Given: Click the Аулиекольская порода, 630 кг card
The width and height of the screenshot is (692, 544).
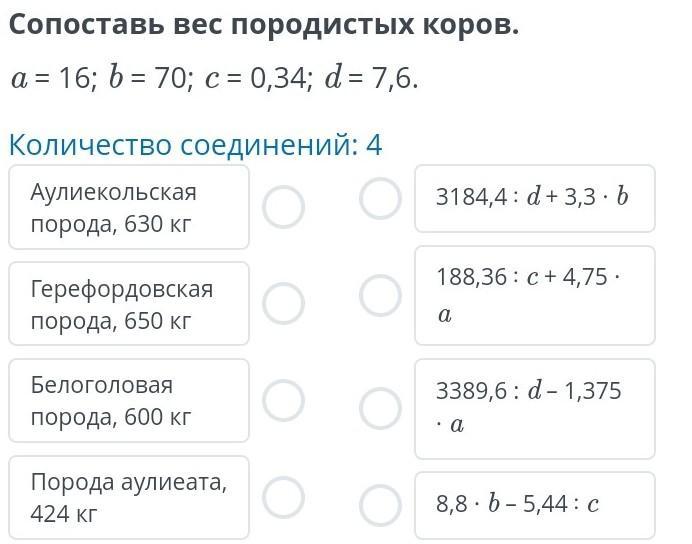Looking at the screenshot, I should [x=129, y=207].
